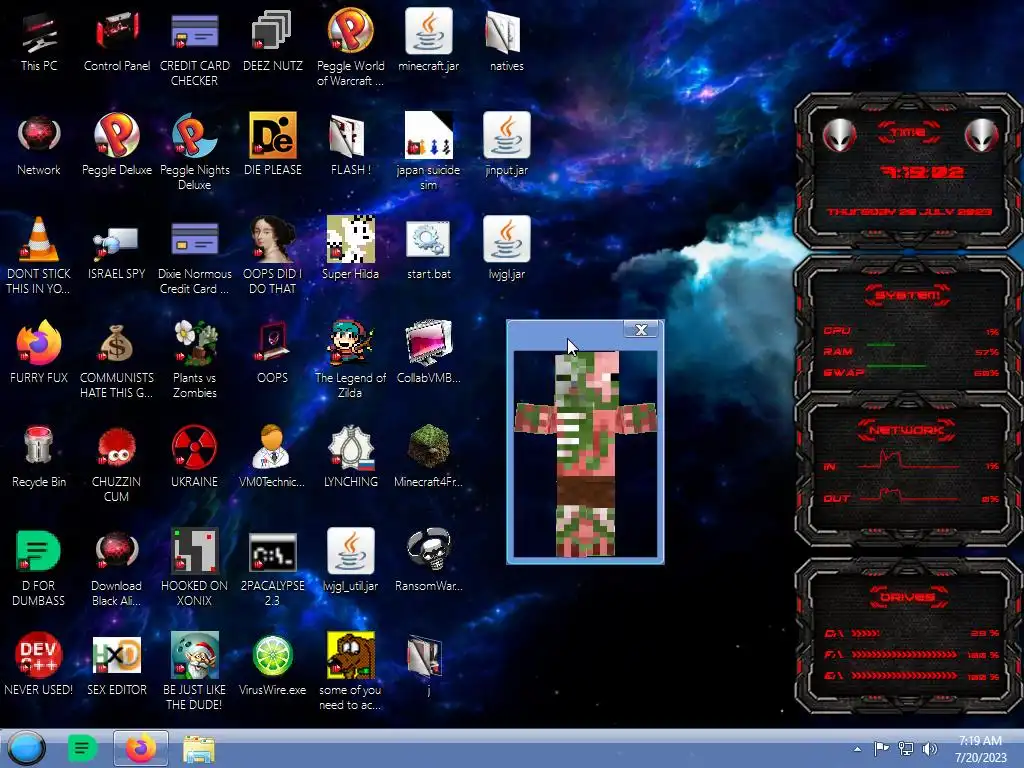Open the Control Panel desktop icon
This screenshot has width=1024, height=768.
click(117, 40)
